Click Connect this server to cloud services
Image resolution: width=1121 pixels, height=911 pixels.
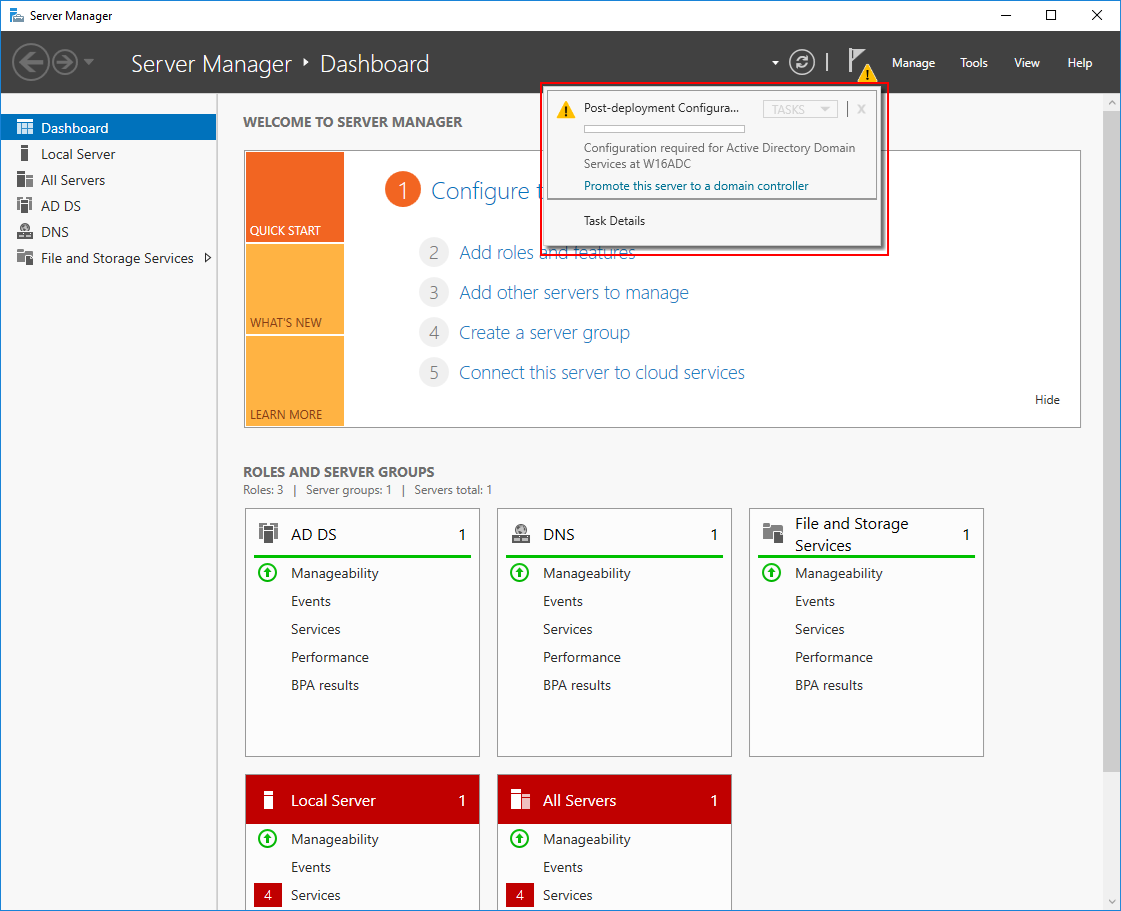[x=601, y=373]
